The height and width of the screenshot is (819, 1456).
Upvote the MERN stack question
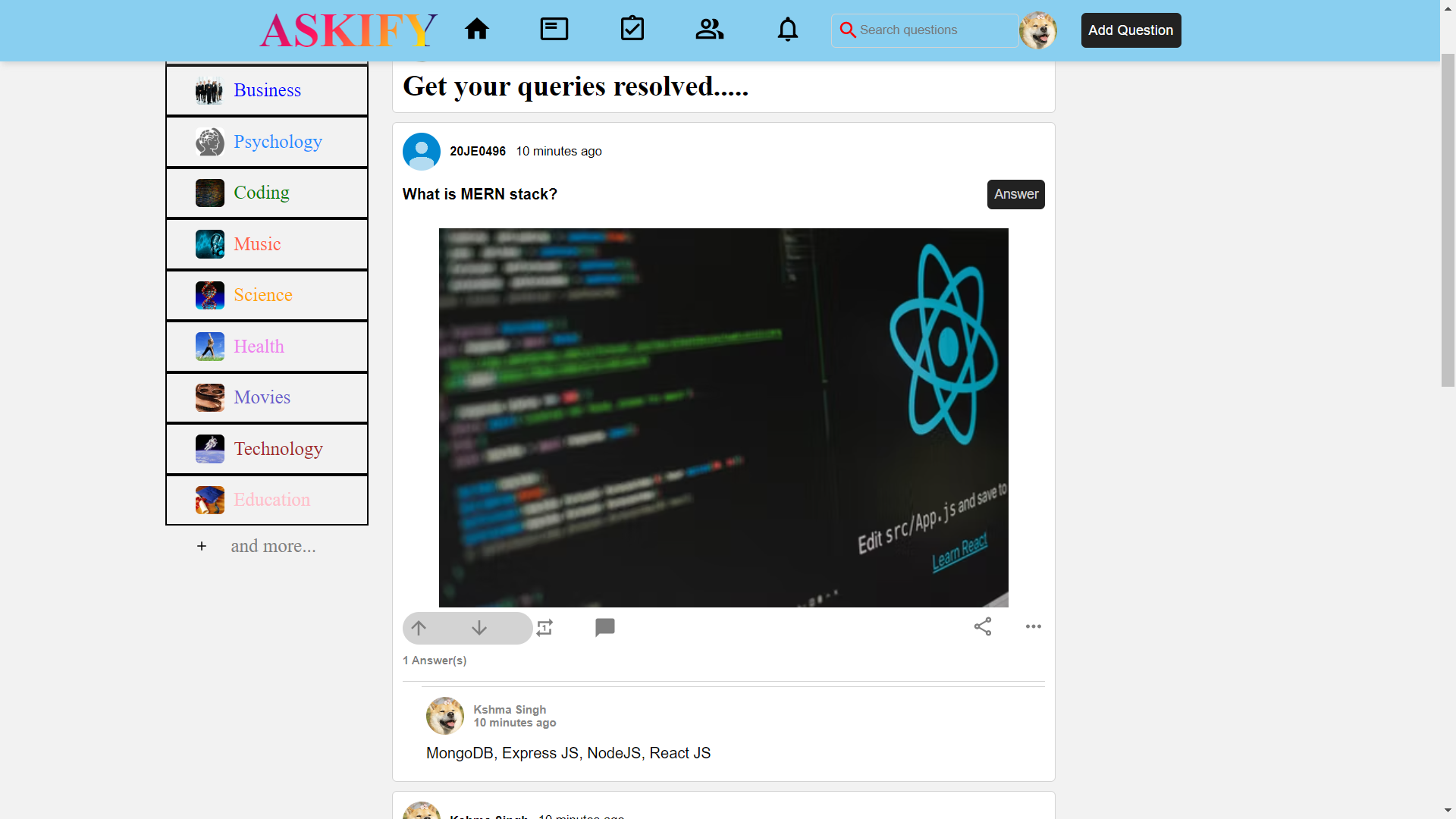click(418, 628)
